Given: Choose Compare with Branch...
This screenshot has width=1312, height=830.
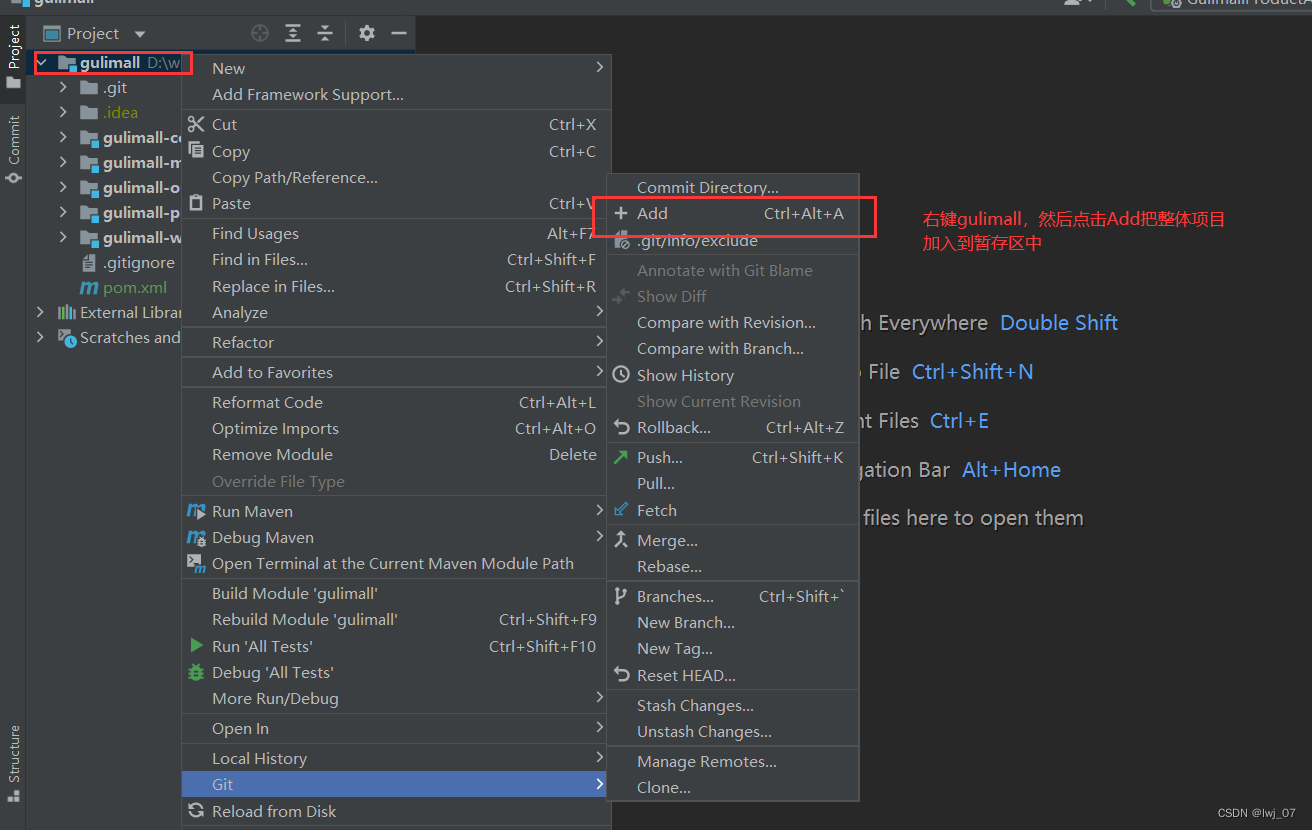Looking at the screenshot, I should click(733, 348).
